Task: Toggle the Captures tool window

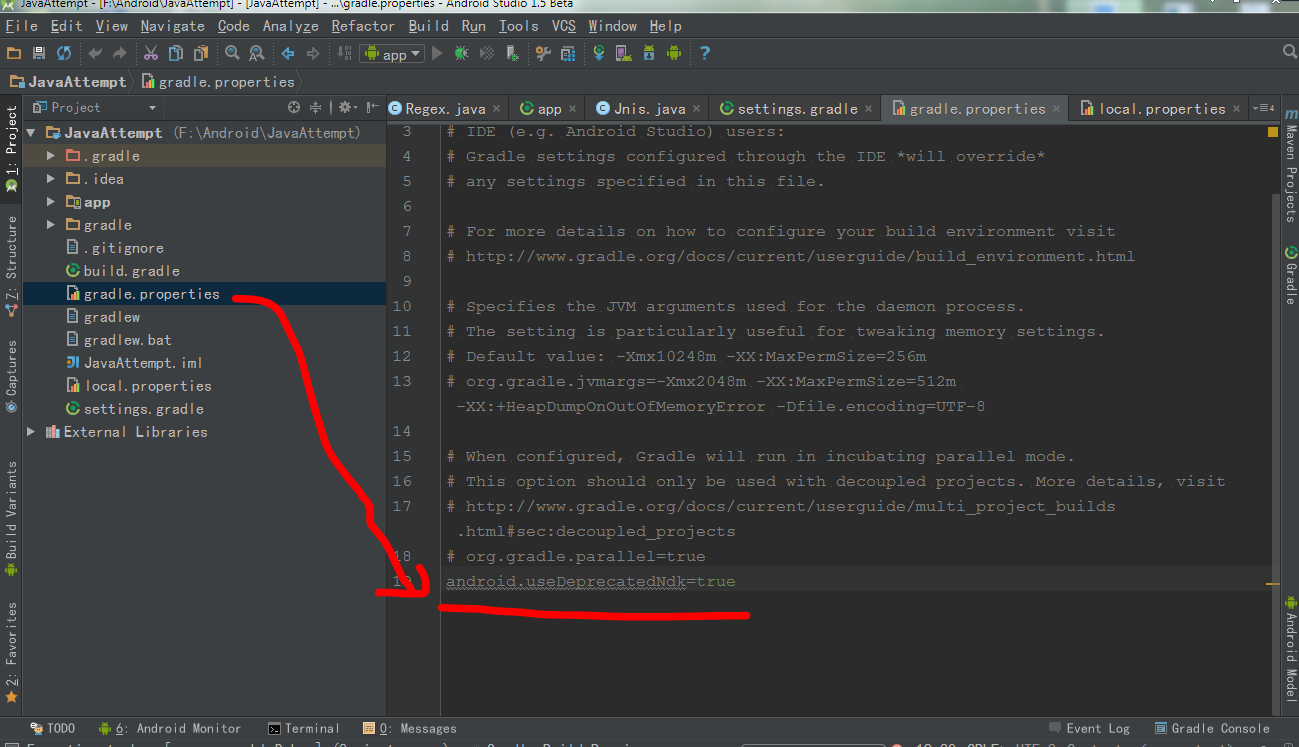Action: 11,378
